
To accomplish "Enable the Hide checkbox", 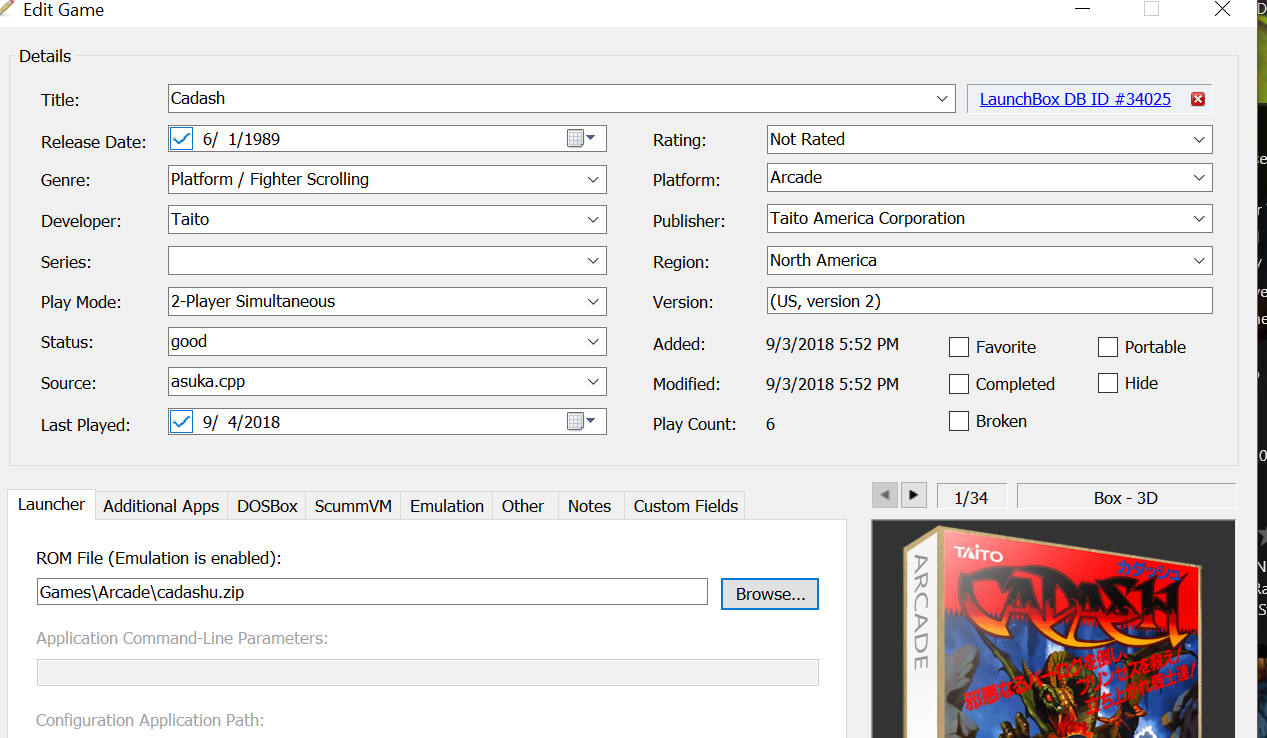I will 1108,383.
